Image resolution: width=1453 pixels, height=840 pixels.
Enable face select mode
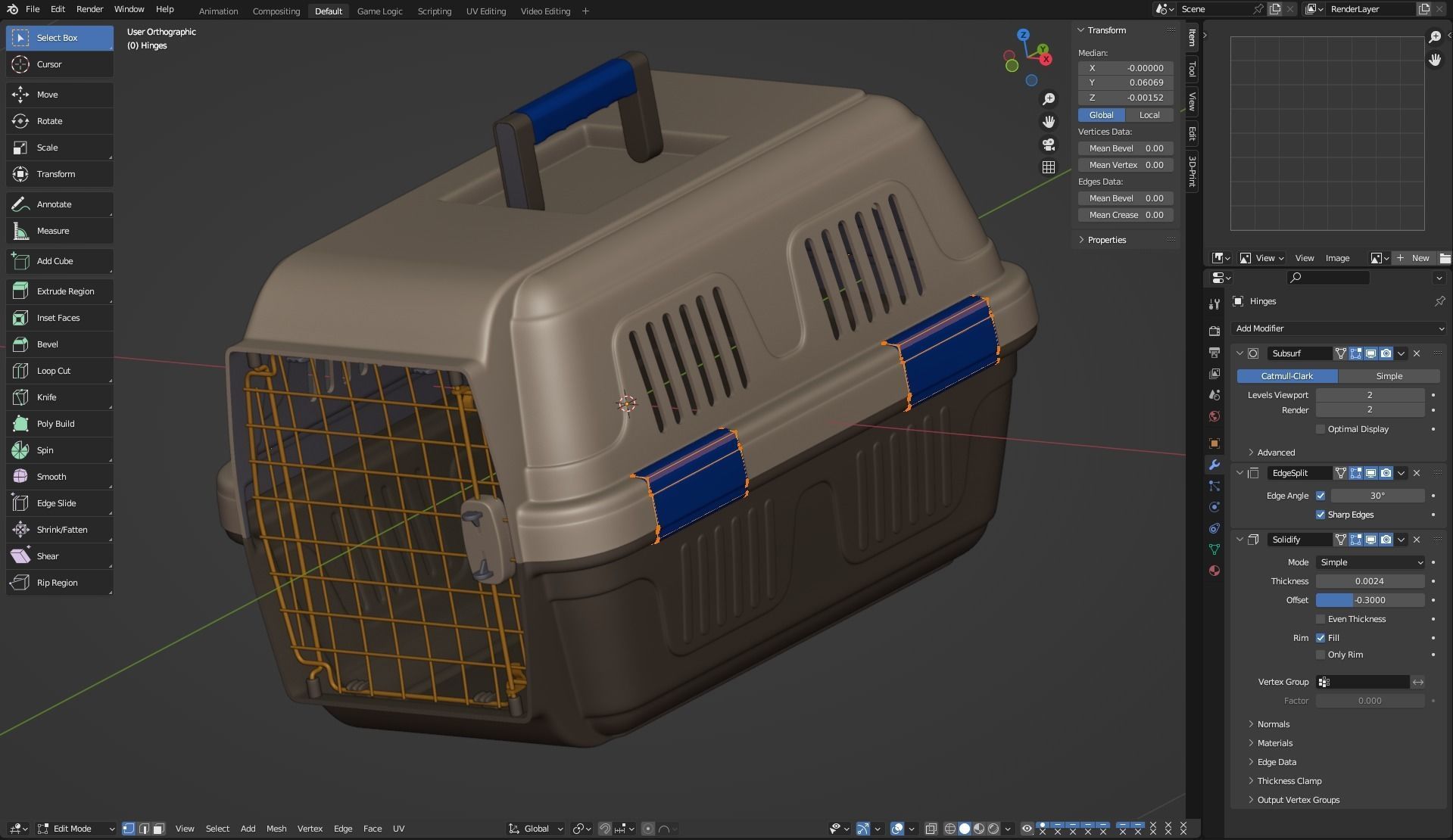point(158,829)
